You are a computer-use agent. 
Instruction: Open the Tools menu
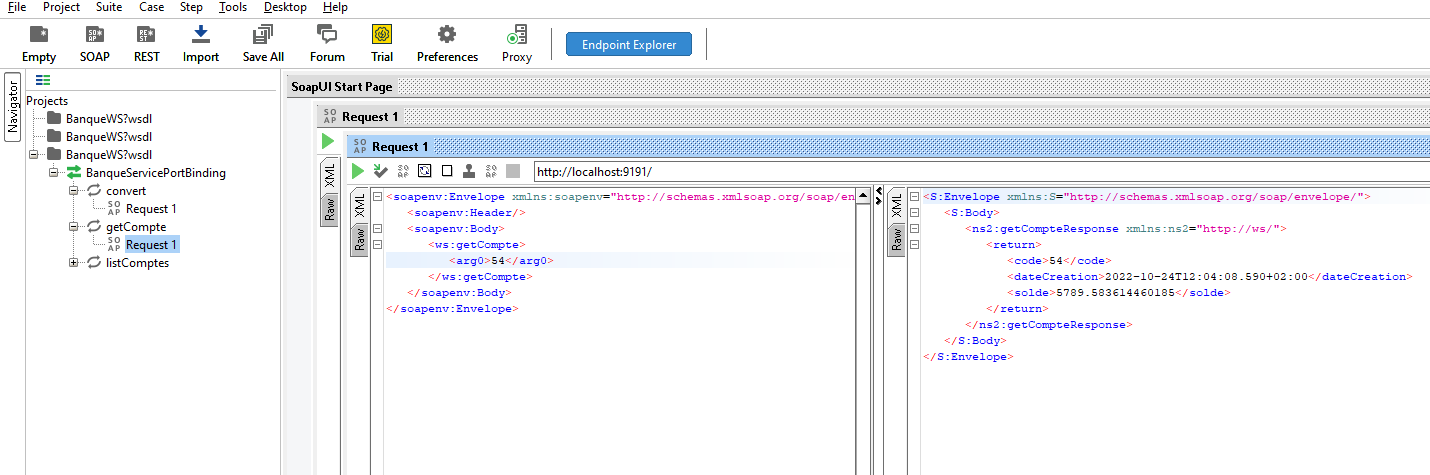233,7
